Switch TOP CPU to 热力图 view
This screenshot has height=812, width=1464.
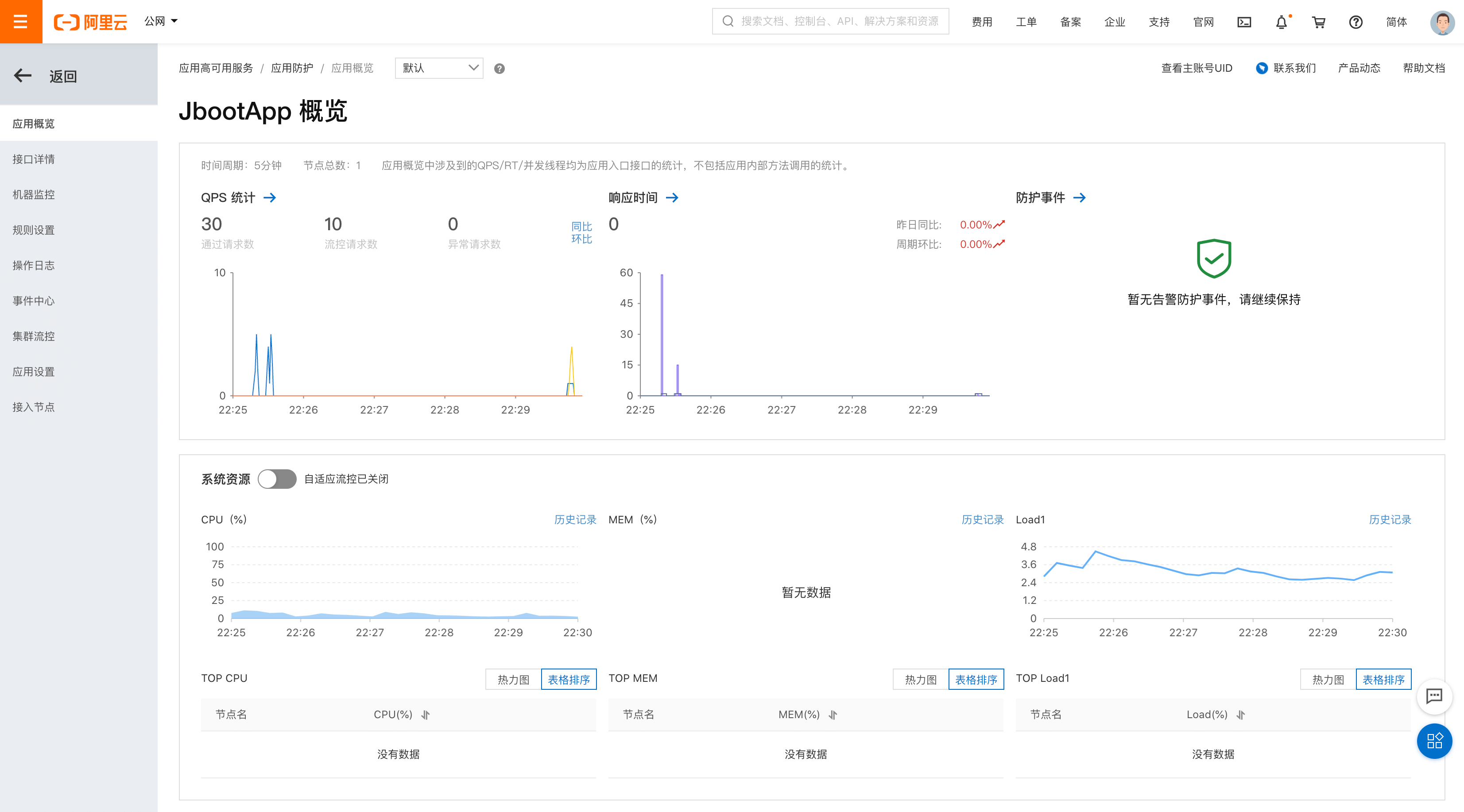tap(513, 680)
